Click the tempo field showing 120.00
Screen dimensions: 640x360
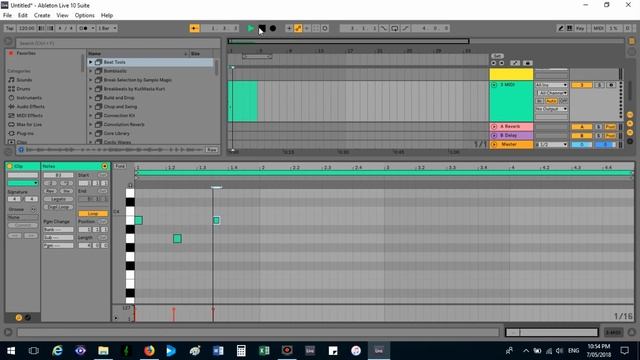point(26,28)
